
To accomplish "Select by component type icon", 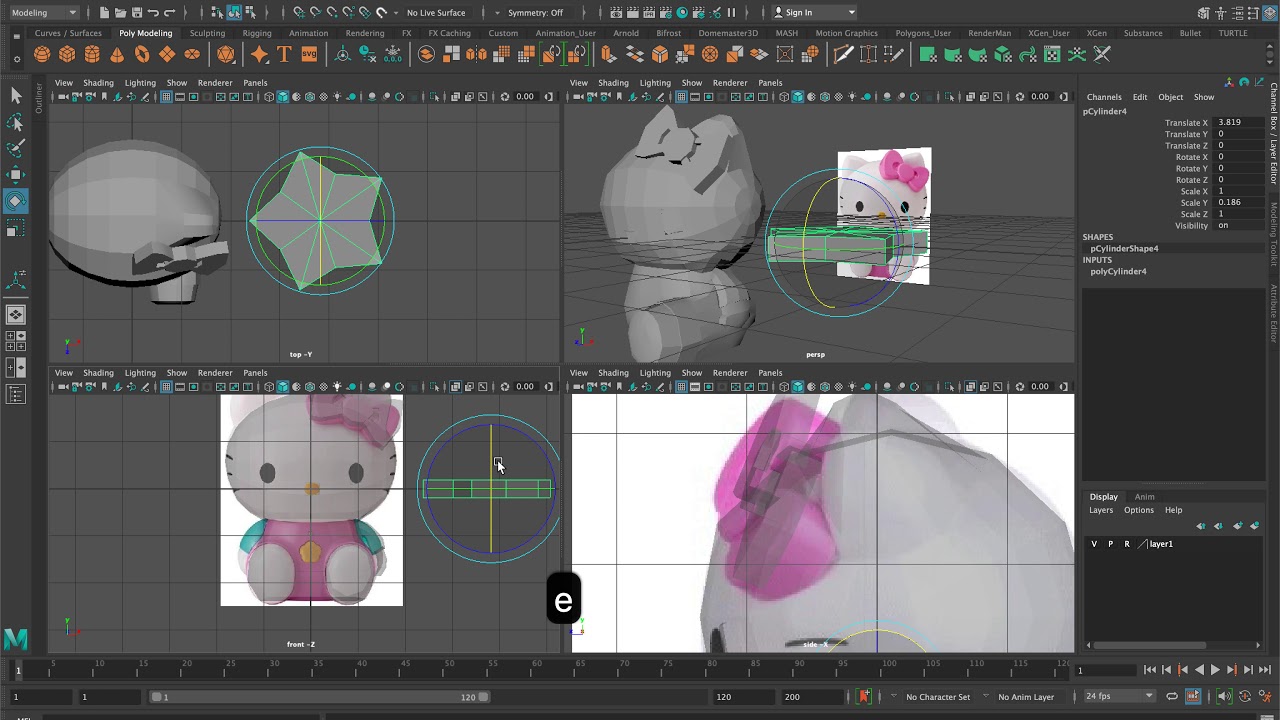I will click(x=250, y=12).
